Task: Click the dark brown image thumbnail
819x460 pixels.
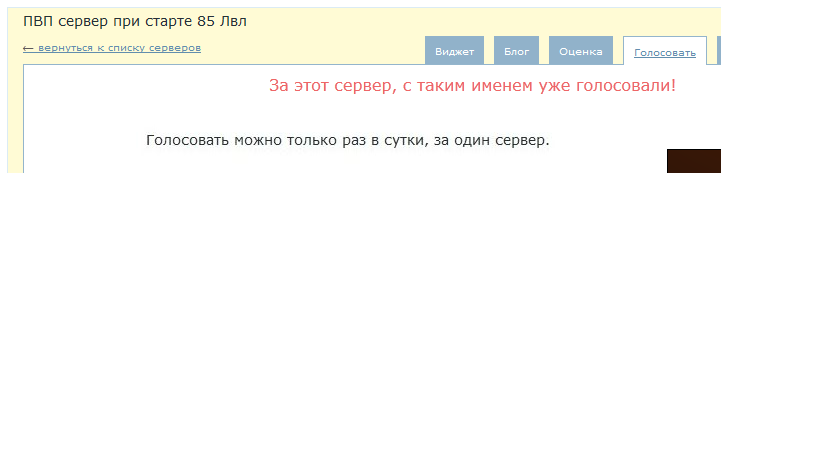Action: coord(694,160)
